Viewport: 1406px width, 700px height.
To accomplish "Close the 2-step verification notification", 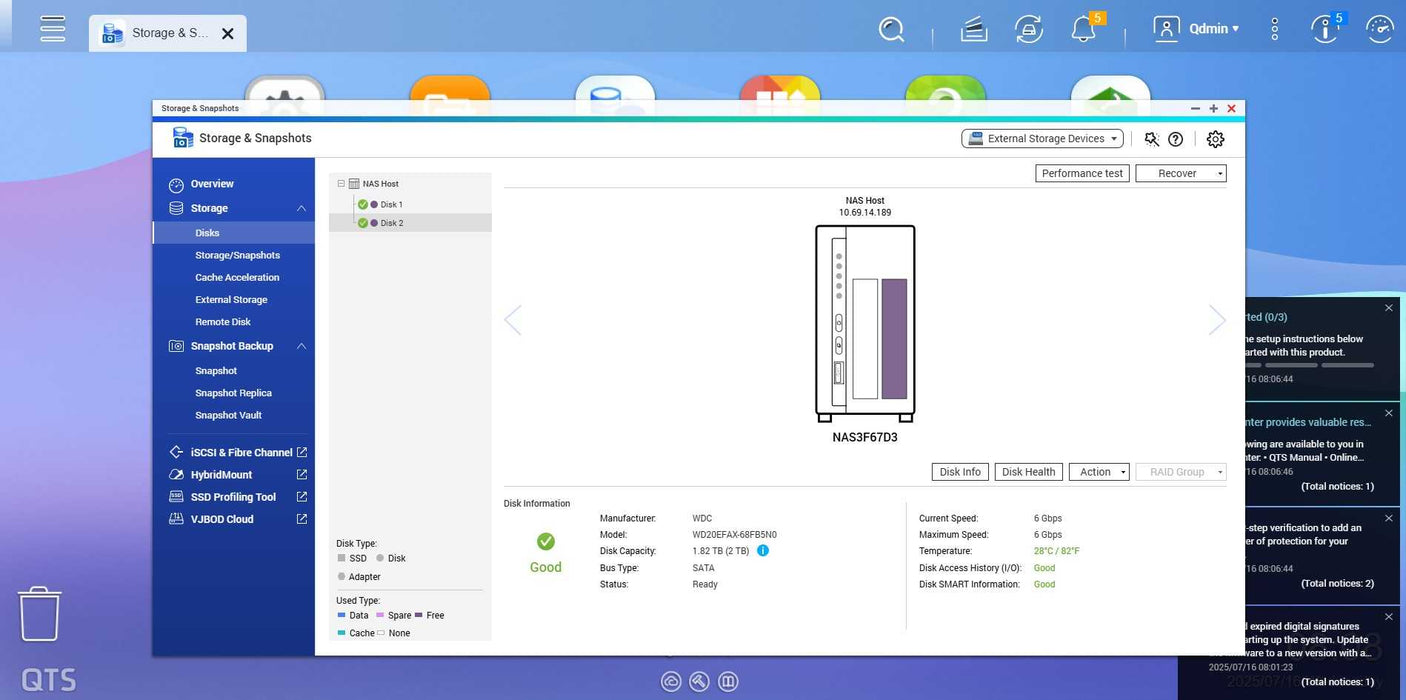I will (x=1388, y=518).
